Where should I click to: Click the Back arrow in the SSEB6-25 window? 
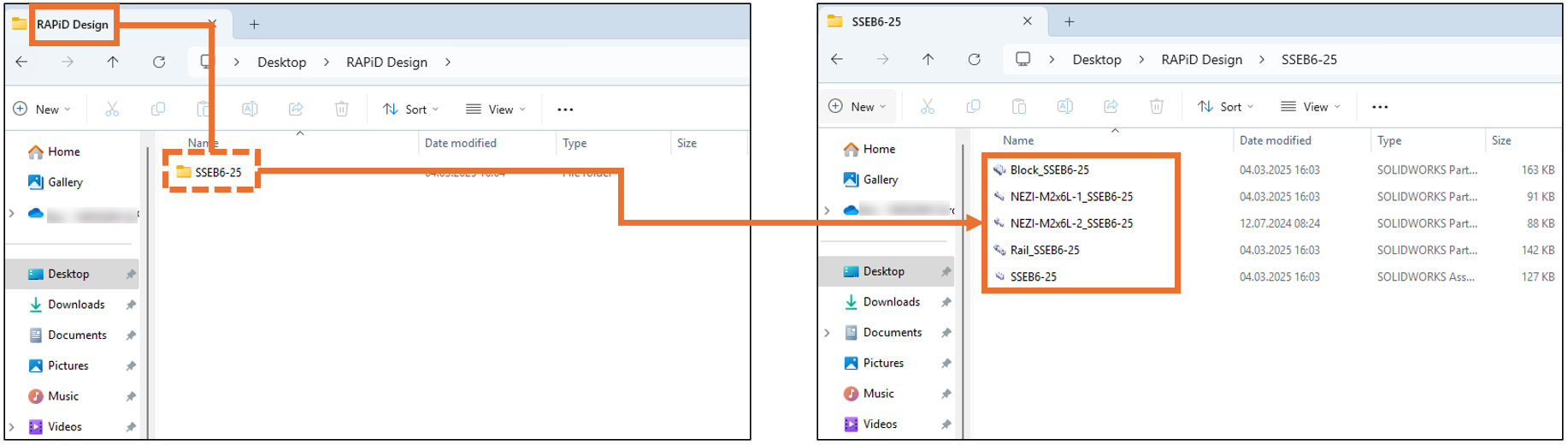click(x=837, y=59)
